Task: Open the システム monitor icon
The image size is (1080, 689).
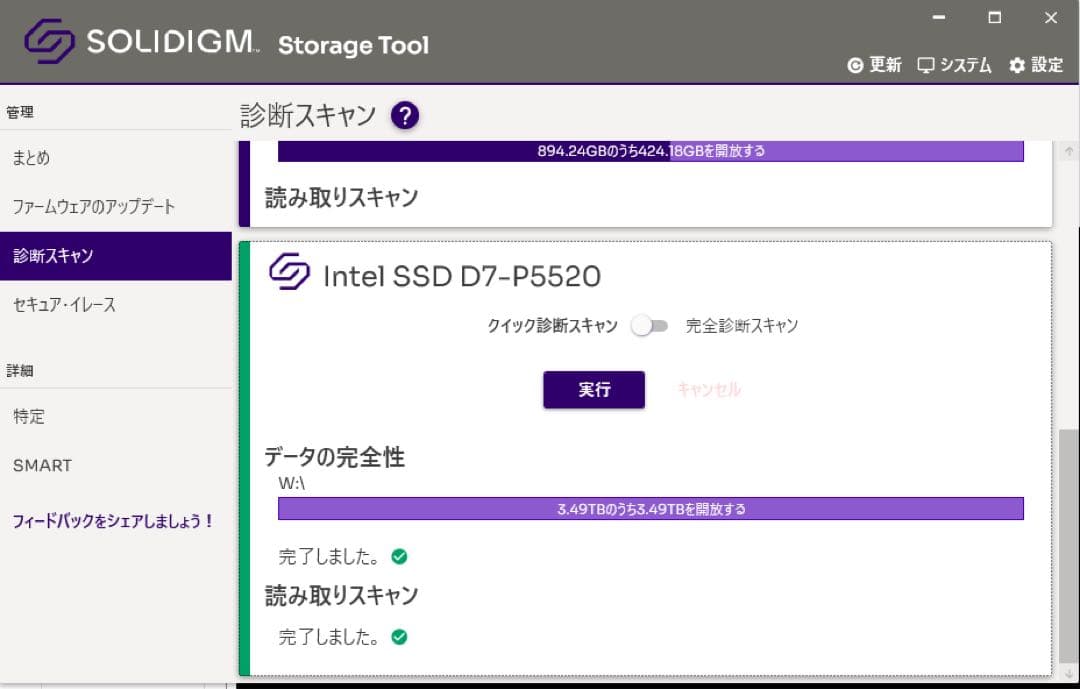Action: (926, 65)
